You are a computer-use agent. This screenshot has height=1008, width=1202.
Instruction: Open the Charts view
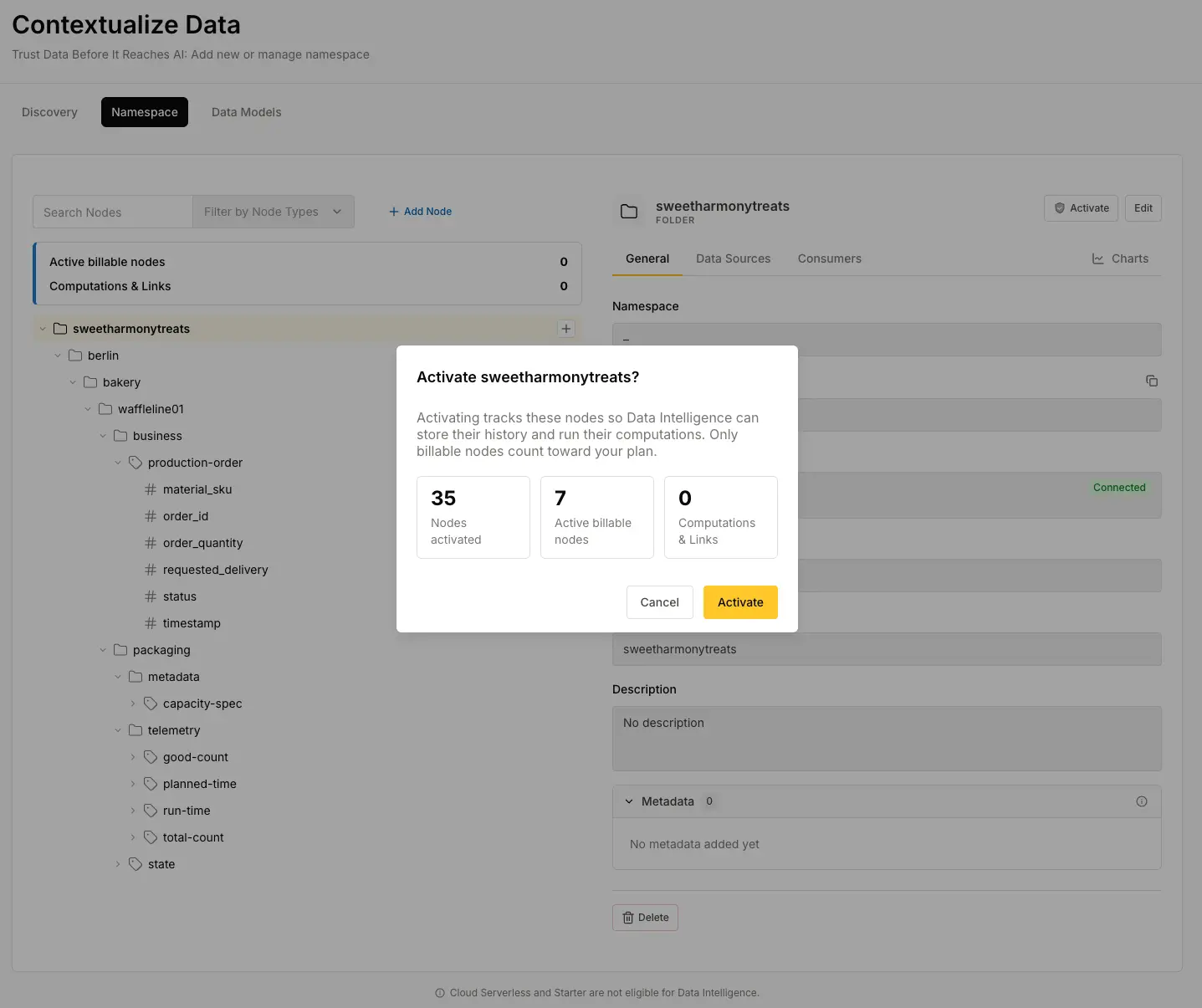[1120, 258]
